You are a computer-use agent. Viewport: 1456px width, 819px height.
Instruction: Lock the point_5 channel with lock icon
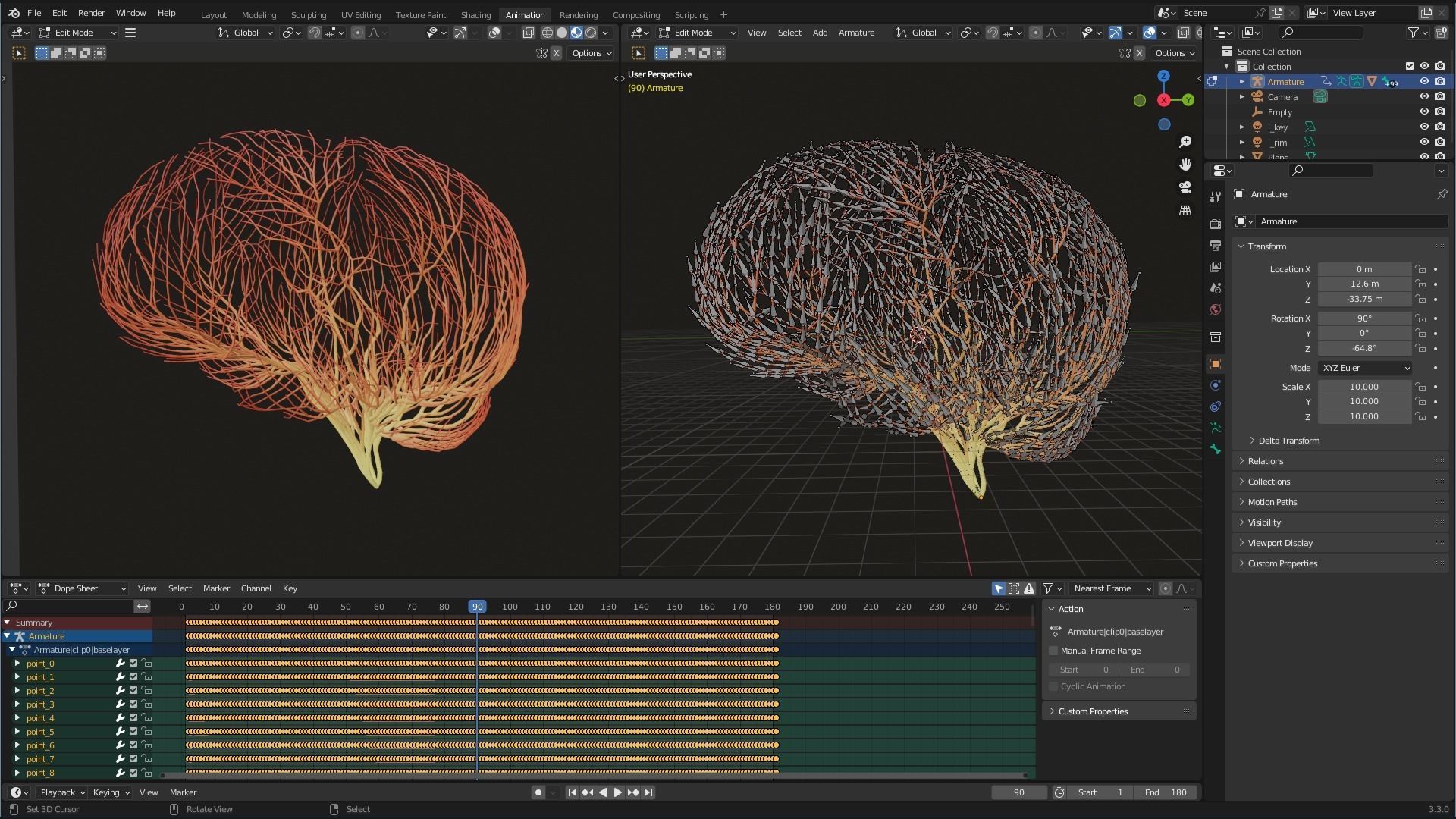tap(146, 732)
